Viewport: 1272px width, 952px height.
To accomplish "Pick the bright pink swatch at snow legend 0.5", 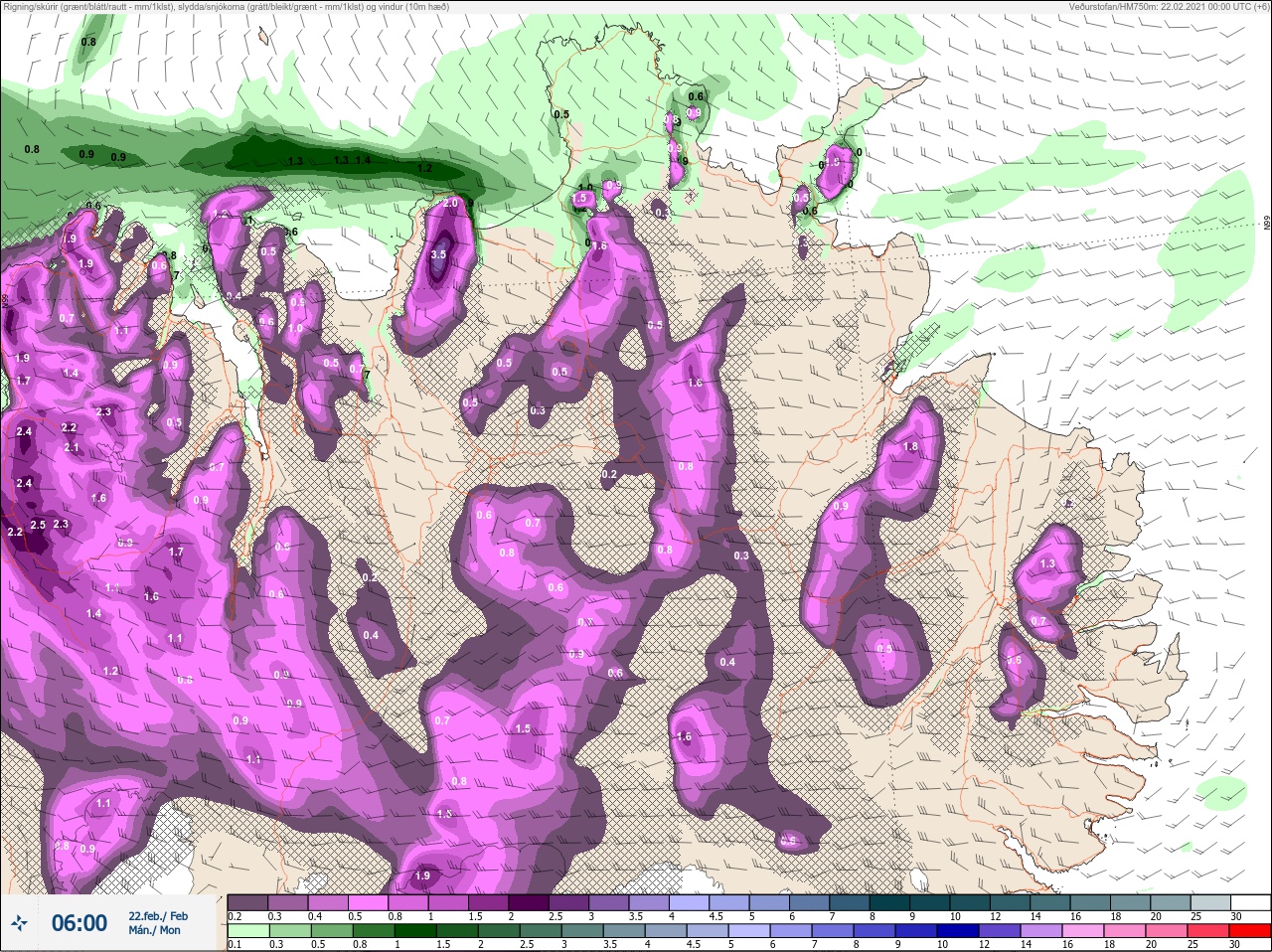I will click(368, 902).
